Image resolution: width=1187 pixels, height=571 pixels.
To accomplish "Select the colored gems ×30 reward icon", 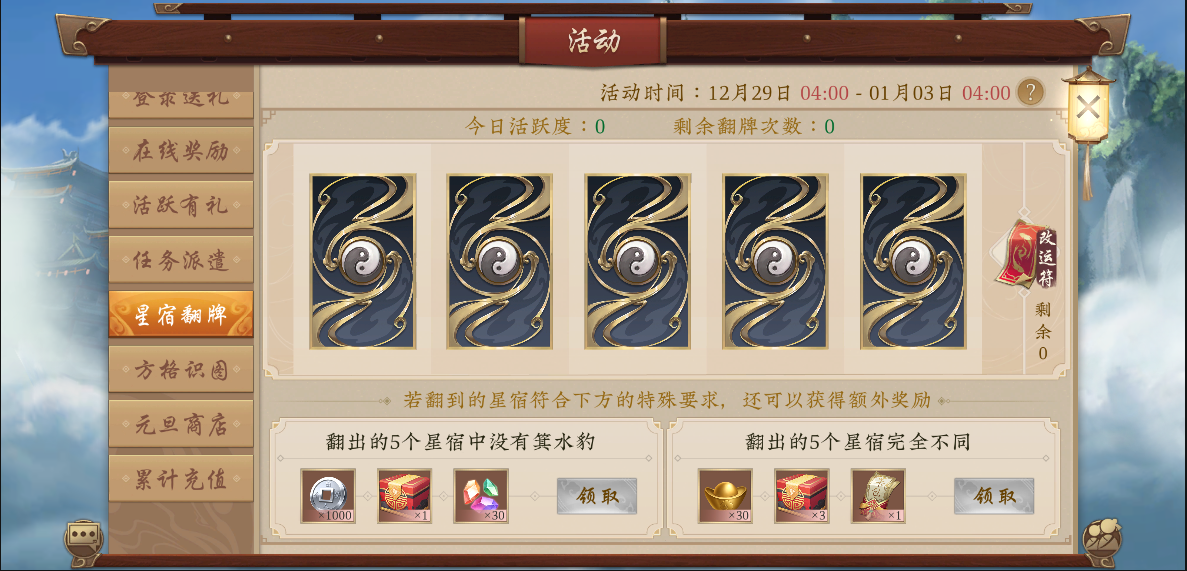I will [481, 496].
